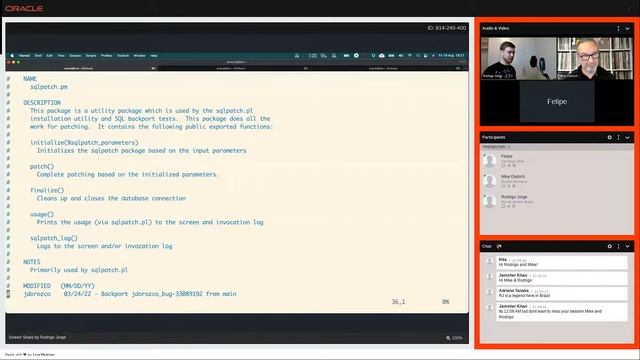Select message 'RJ is a legend here in Brazil'

[524, 296]
